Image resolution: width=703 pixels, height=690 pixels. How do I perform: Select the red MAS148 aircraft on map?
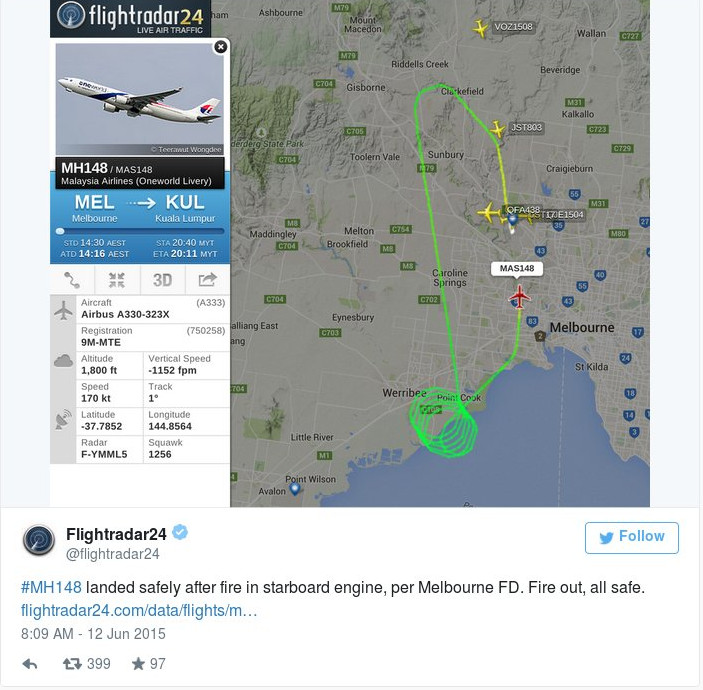[x=519, y=296]
